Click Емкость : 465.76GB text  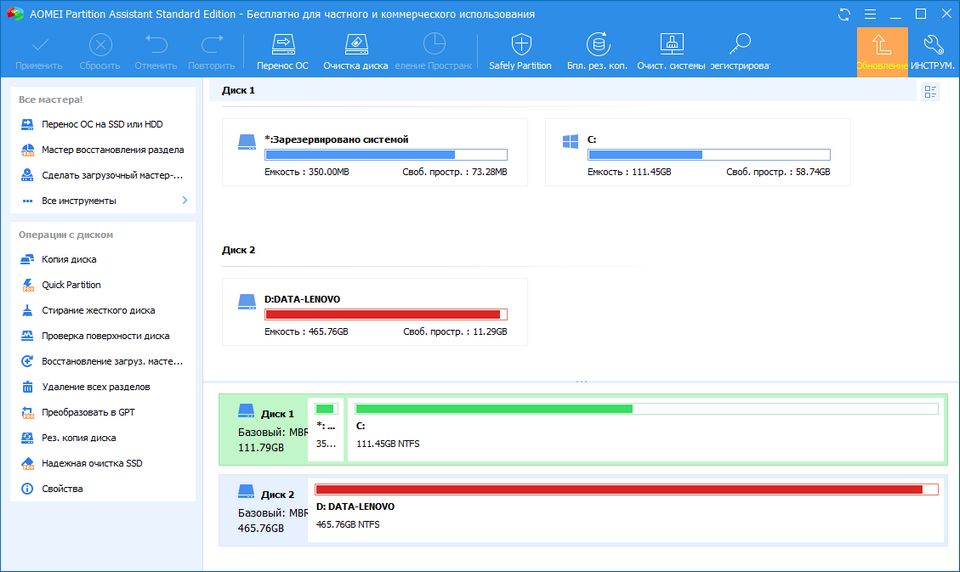click(x=306, y=332)
